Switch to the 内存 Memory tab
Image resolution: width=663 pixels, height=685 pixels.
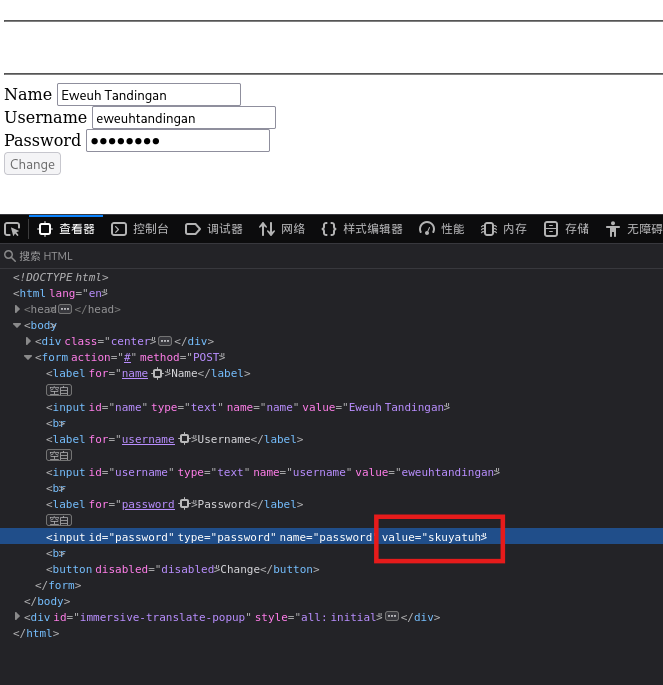click(x=504, y=229)
